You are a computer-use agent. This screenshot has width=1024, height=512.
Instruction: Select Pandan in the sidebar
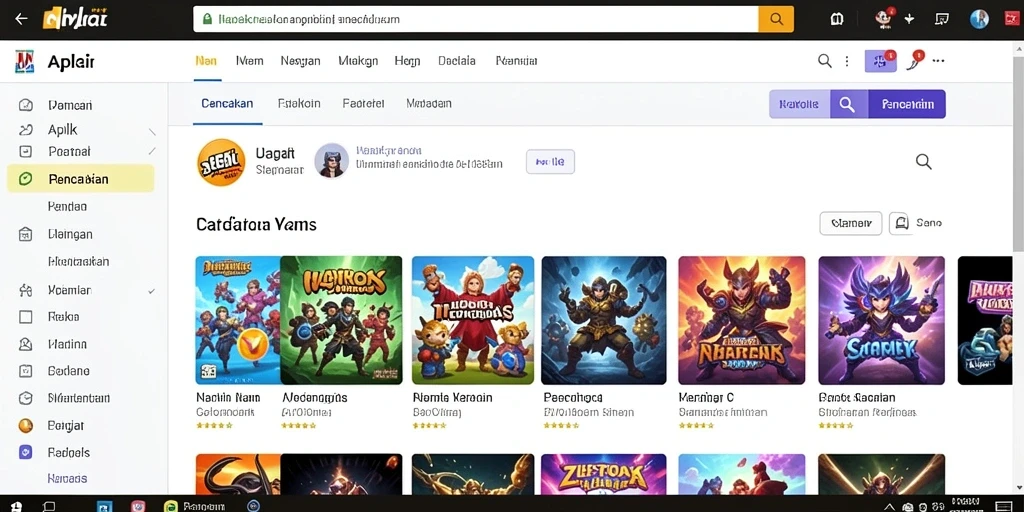67,206
